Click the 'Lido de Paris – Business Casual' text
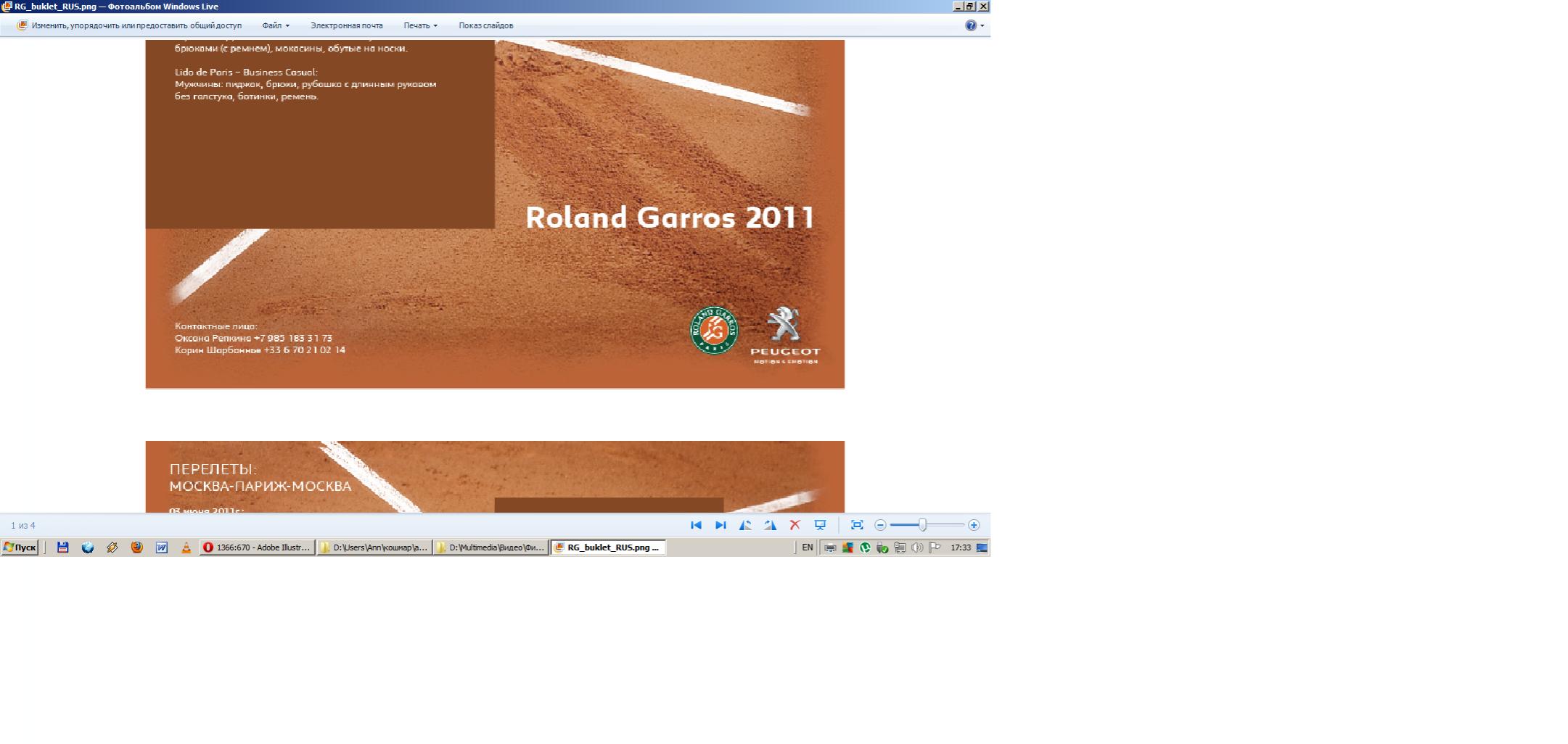 coord(246,72)
